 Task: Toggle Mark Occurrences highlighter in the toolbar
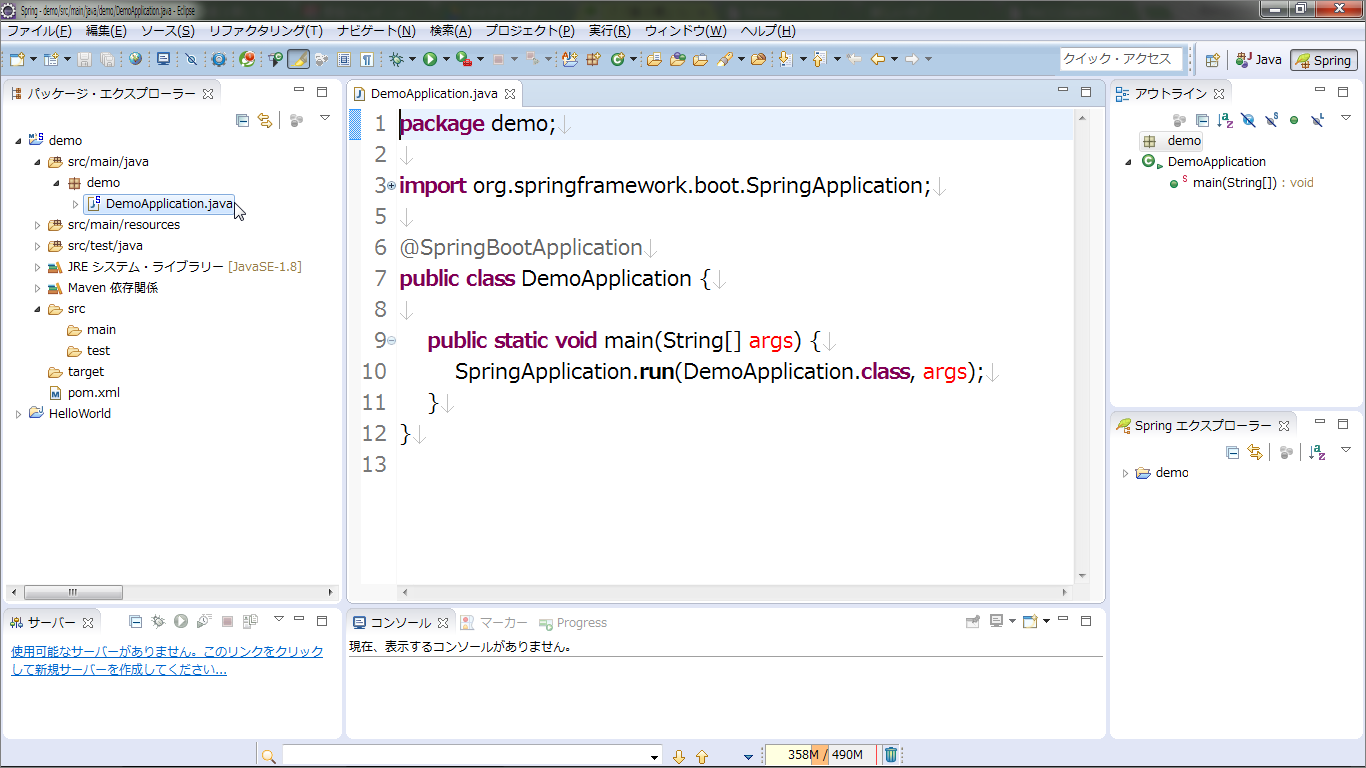(x=296, y=59)
